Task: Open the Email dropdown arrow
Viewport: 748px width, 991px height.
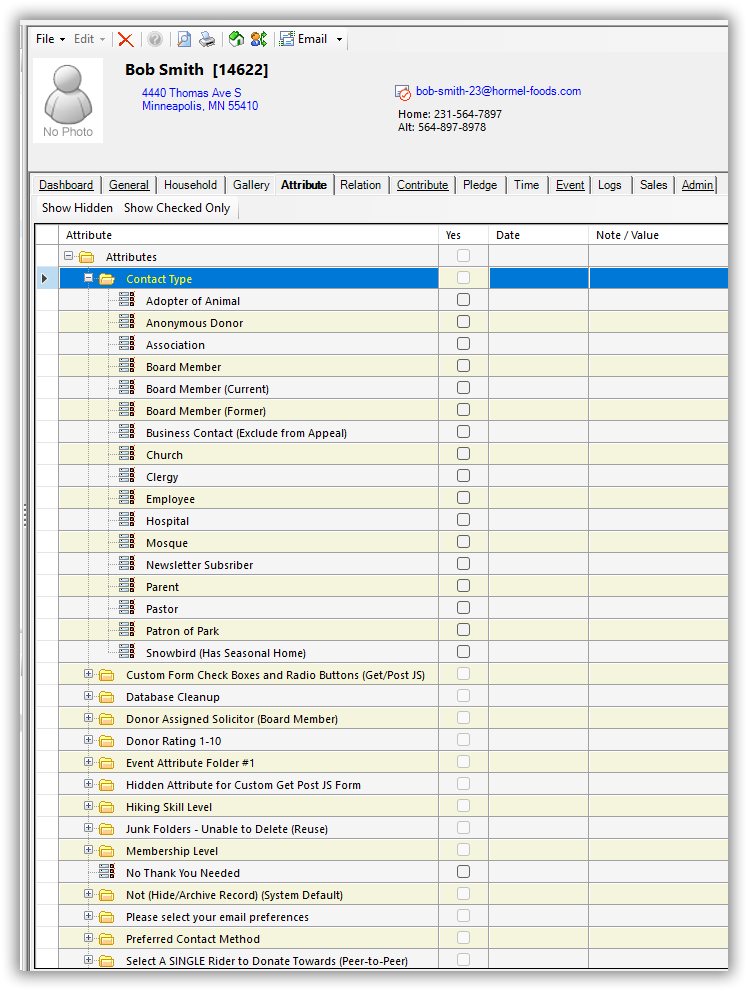Action: click(x=339, y=40)
